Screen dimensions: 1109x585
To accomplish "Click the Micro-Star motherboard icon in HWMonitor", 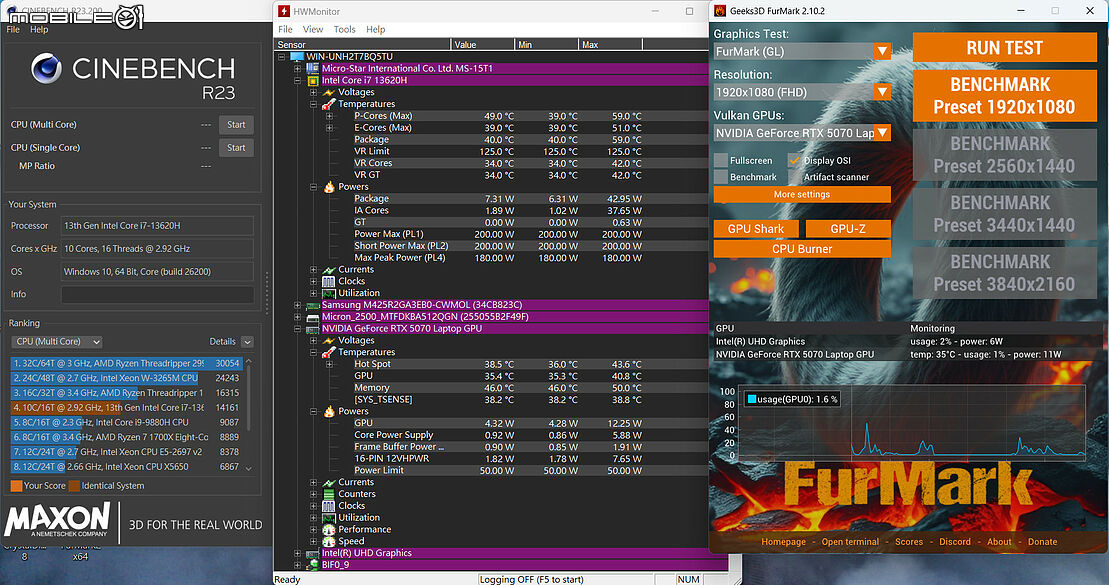I will tap(313, 69).
